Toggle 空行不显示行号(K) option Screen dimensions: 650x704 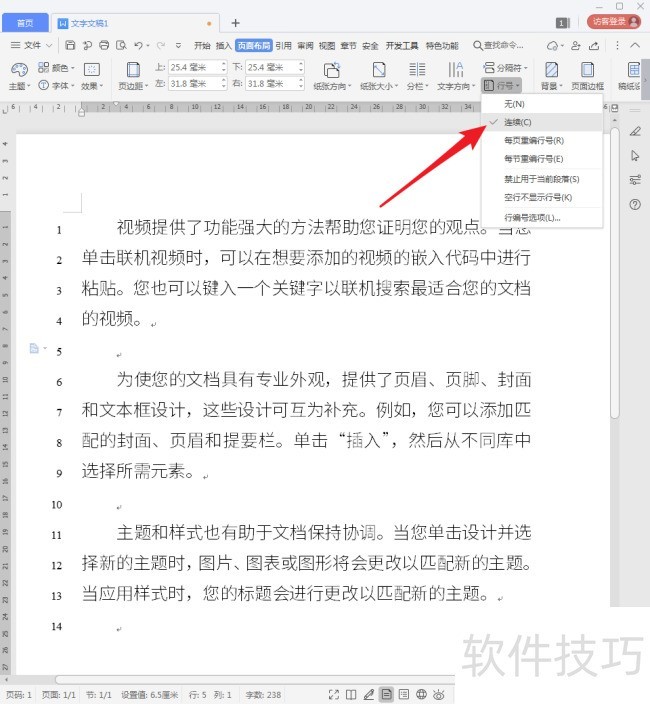[542, 198]
